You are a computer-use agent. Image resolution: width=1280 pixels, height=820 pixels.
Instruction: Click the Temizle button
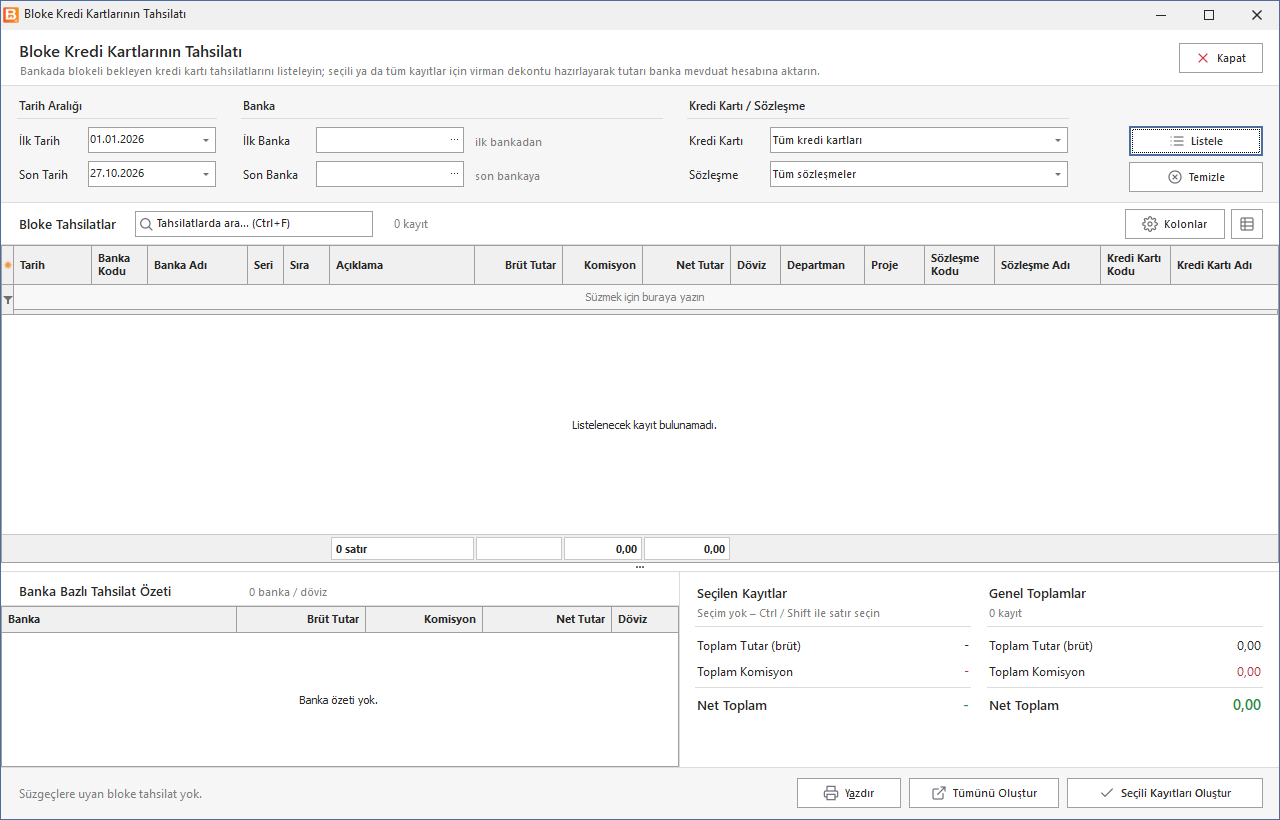(x=1196, y=177)
